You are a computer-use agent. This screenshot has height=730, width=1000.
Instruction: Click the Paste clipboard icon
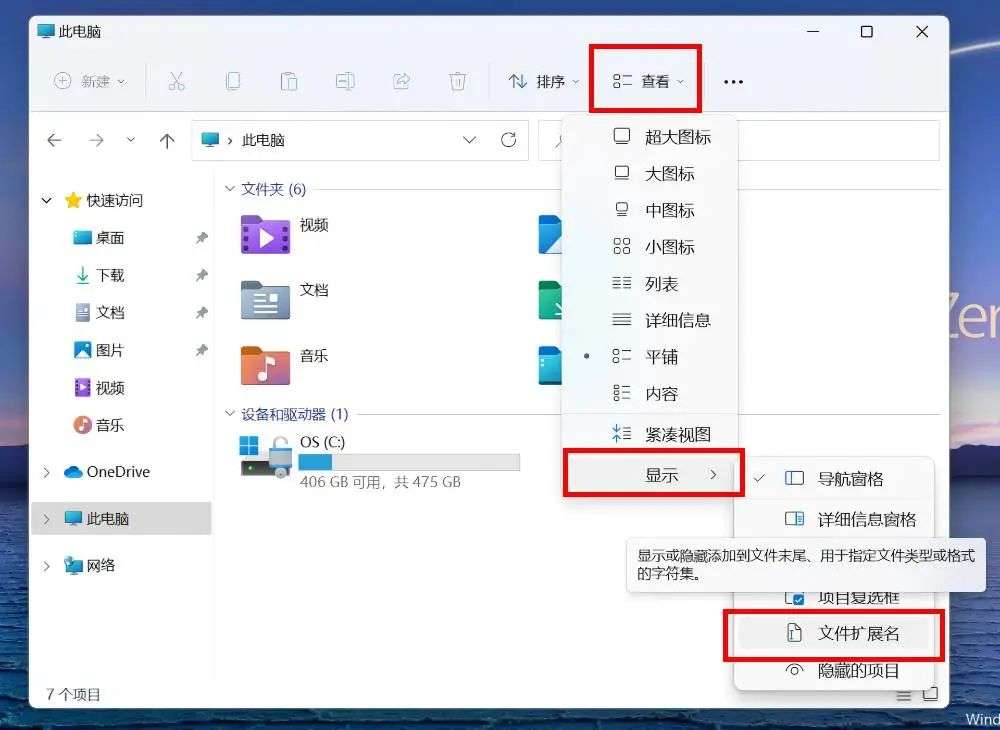[x=289, y=82]
